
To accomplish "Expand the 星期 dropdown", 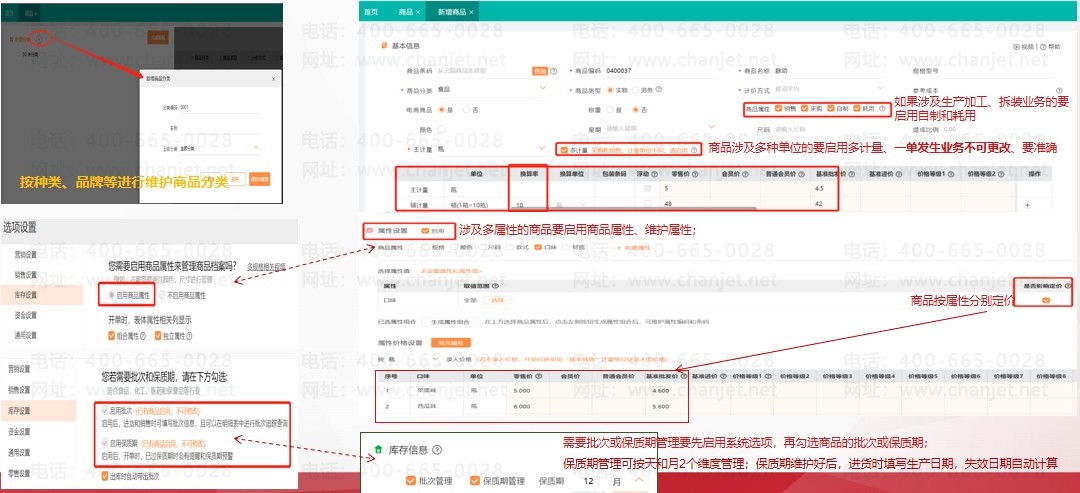I will (712, 126).
